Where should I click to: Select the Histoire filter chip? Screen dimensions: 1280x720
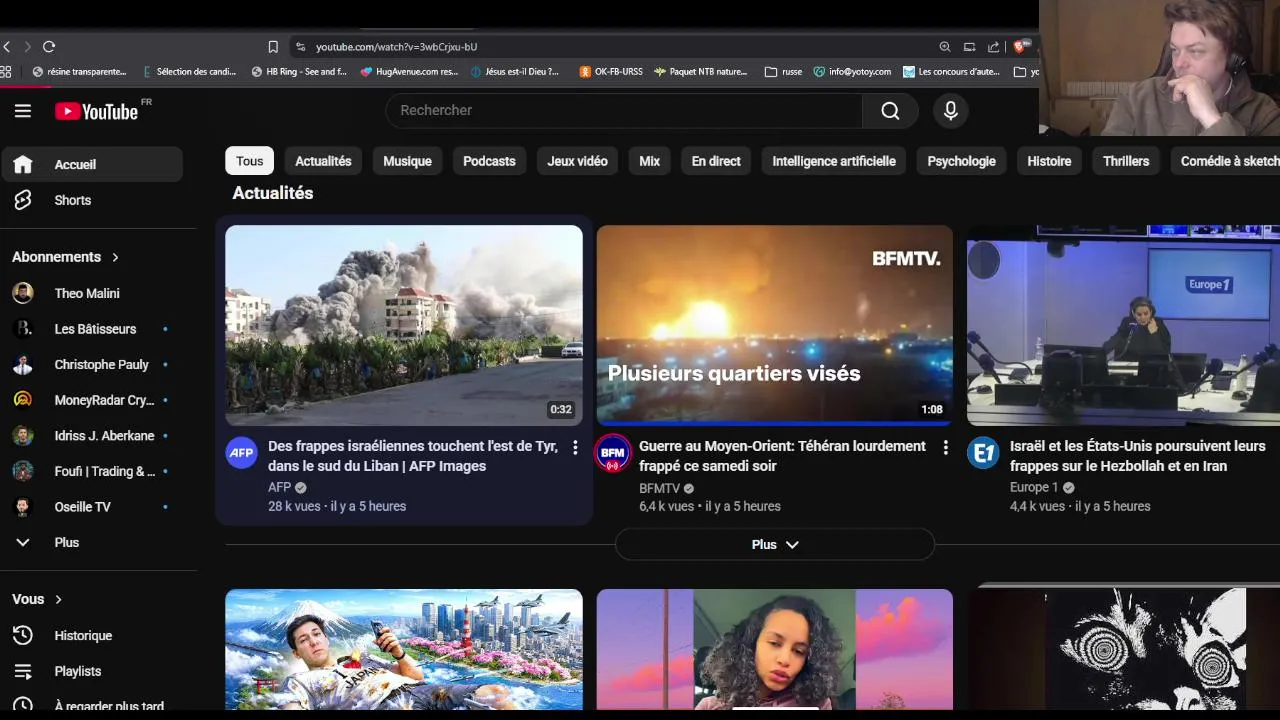[1049, 161]
